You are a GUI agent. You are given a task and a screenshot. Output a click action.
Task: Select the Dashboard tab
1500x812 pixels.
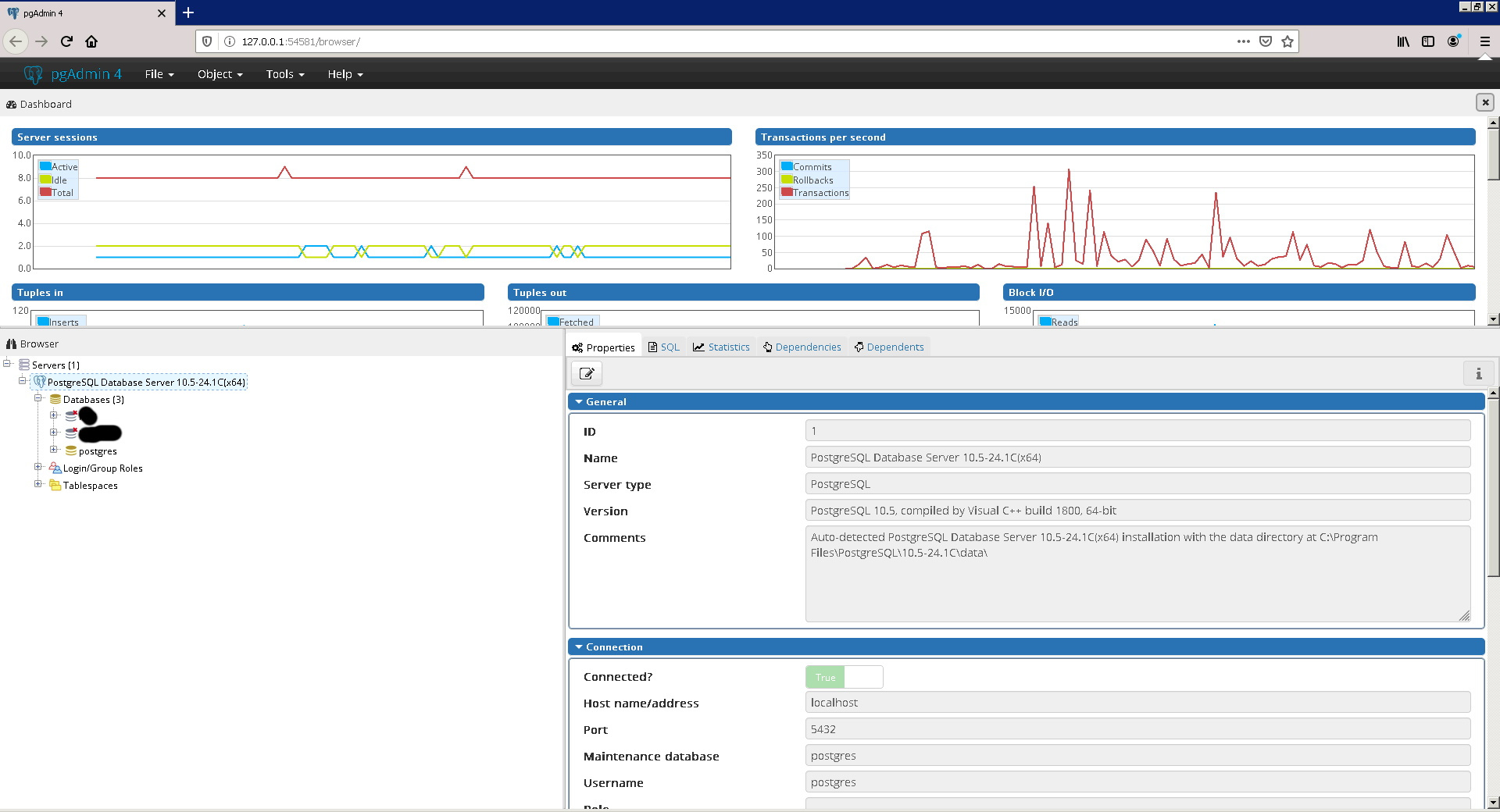coord(39,104)
